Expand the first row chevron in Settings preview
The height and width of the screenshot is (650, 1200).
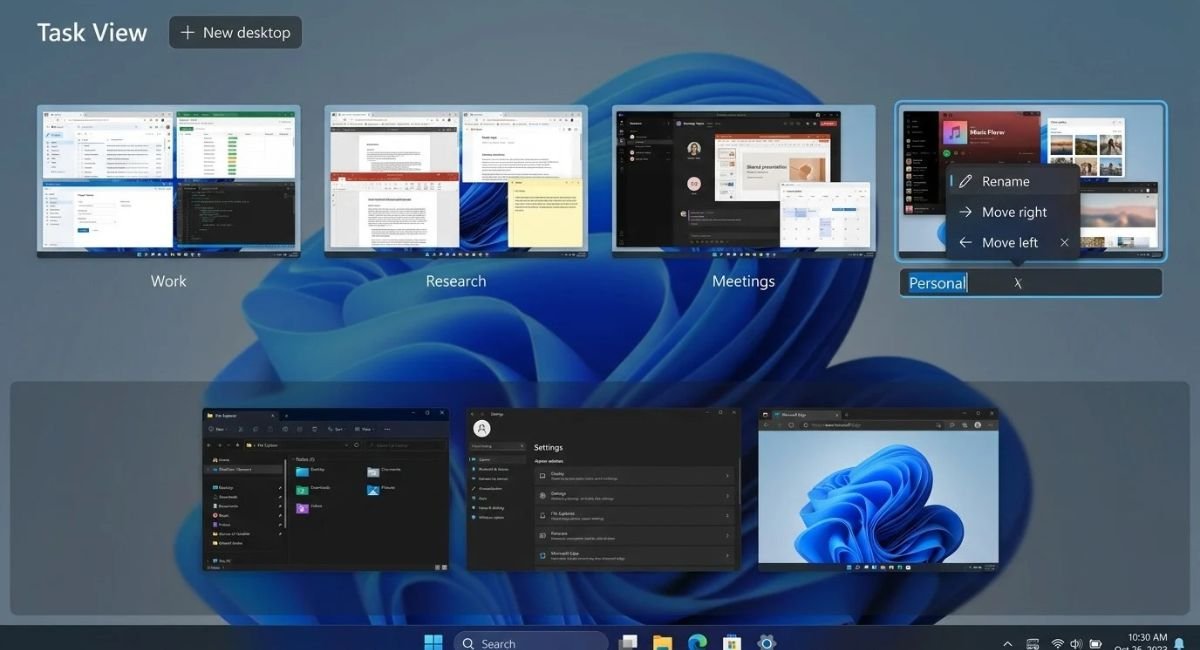click(727, 476)
